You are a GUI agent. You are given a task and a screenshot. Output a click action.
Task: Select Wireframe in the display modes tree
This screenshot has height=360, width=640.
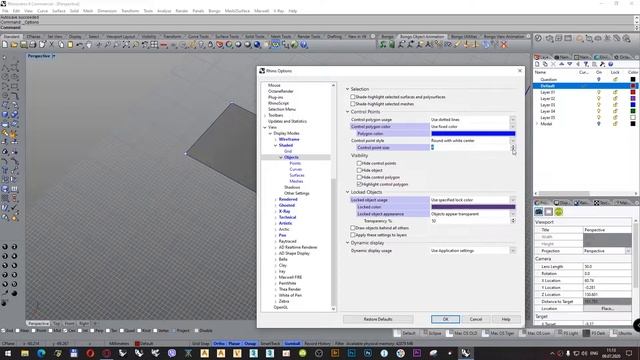pyautogui.click(x=289, y=139)
